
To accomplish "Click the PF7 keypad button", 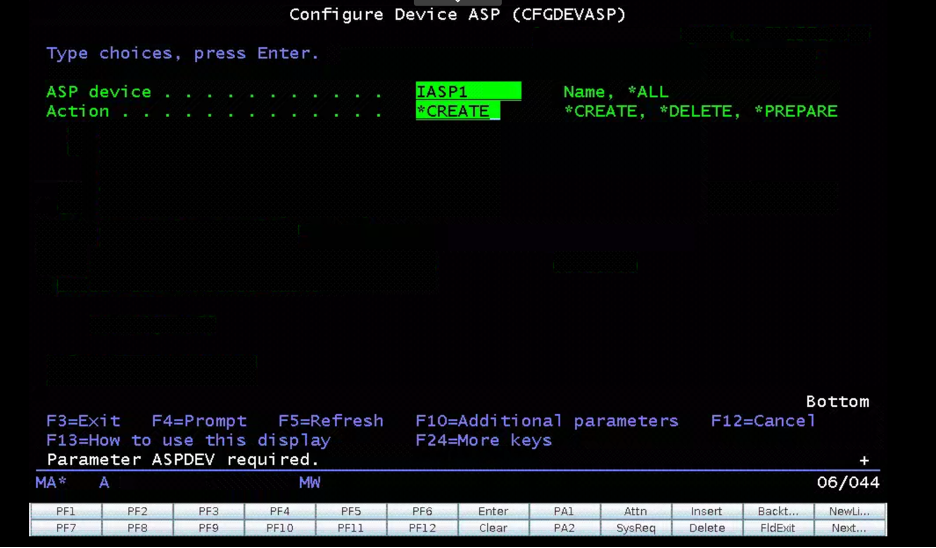I will 66,528.
